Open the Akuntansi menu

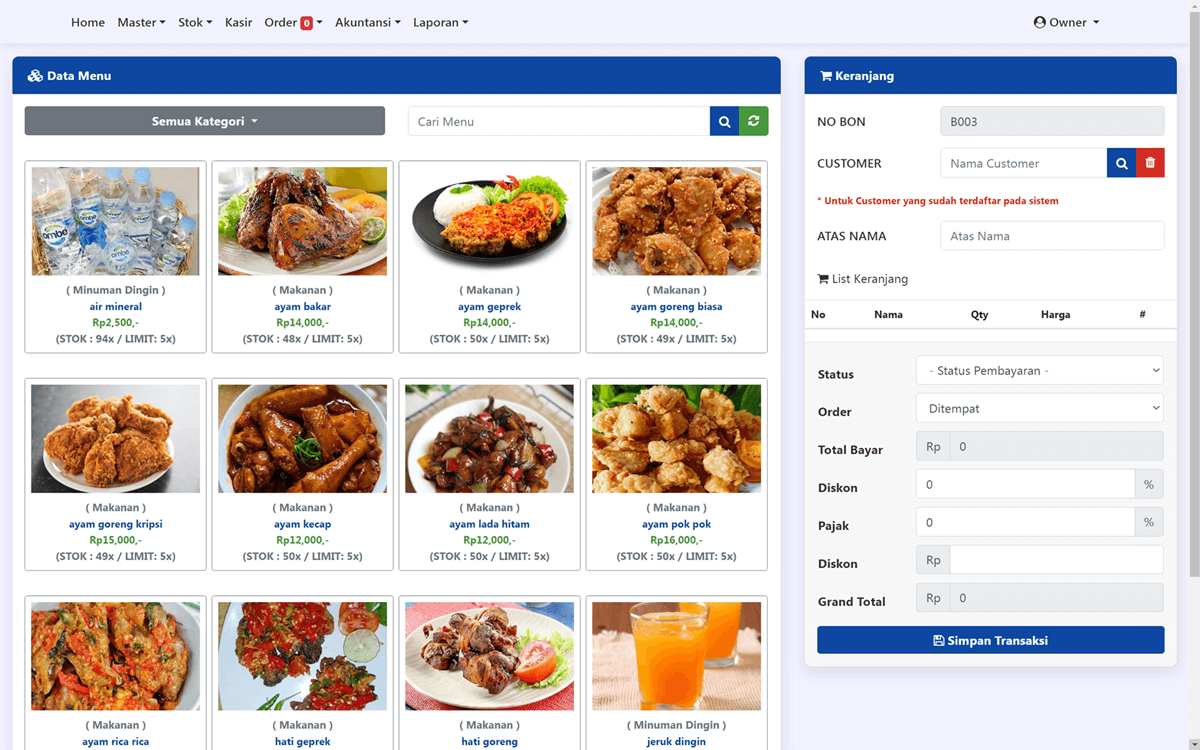(367, 21)
